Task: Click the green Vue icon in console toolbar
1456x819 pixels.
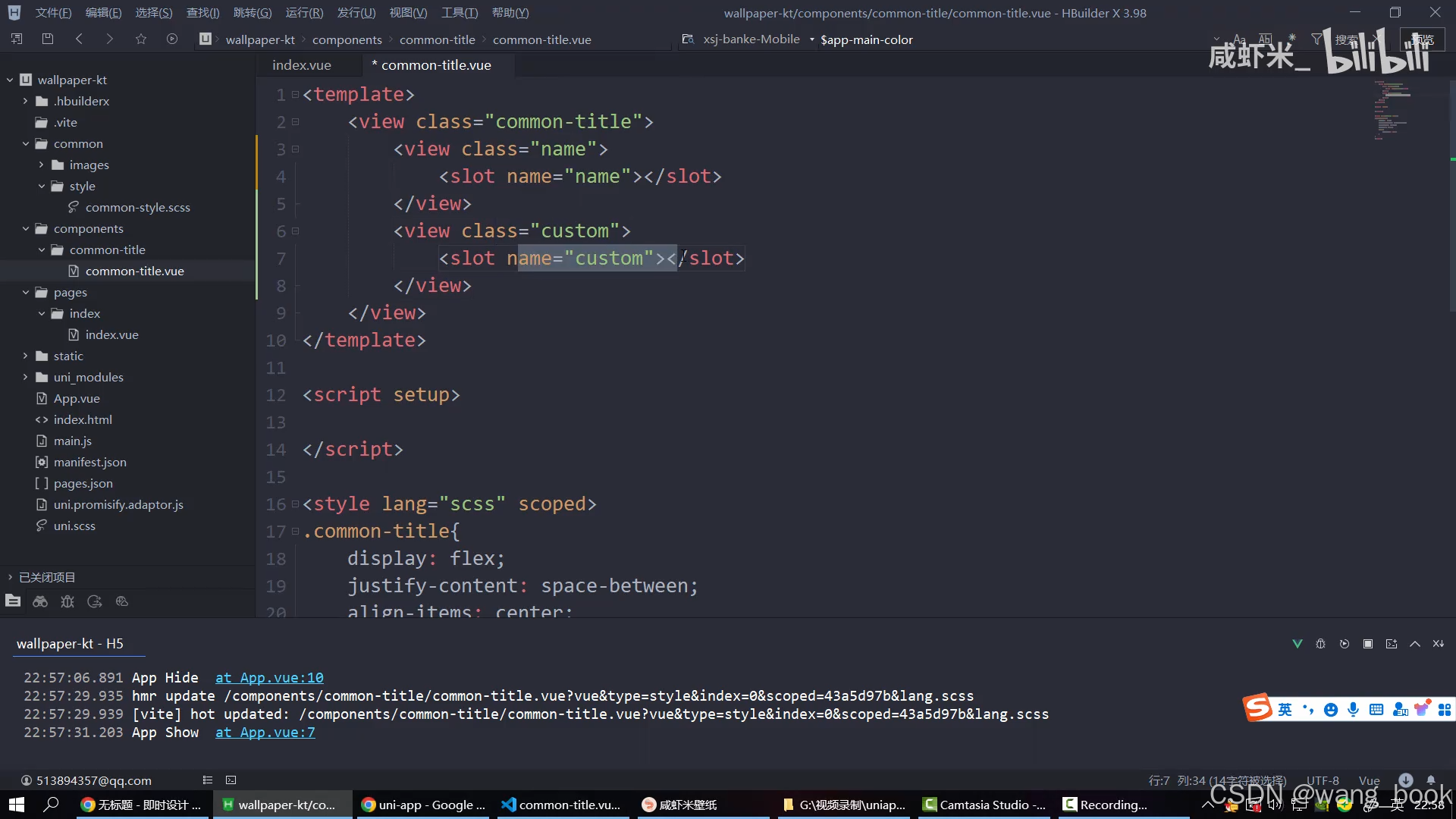Action: [x=1298, y=644]
